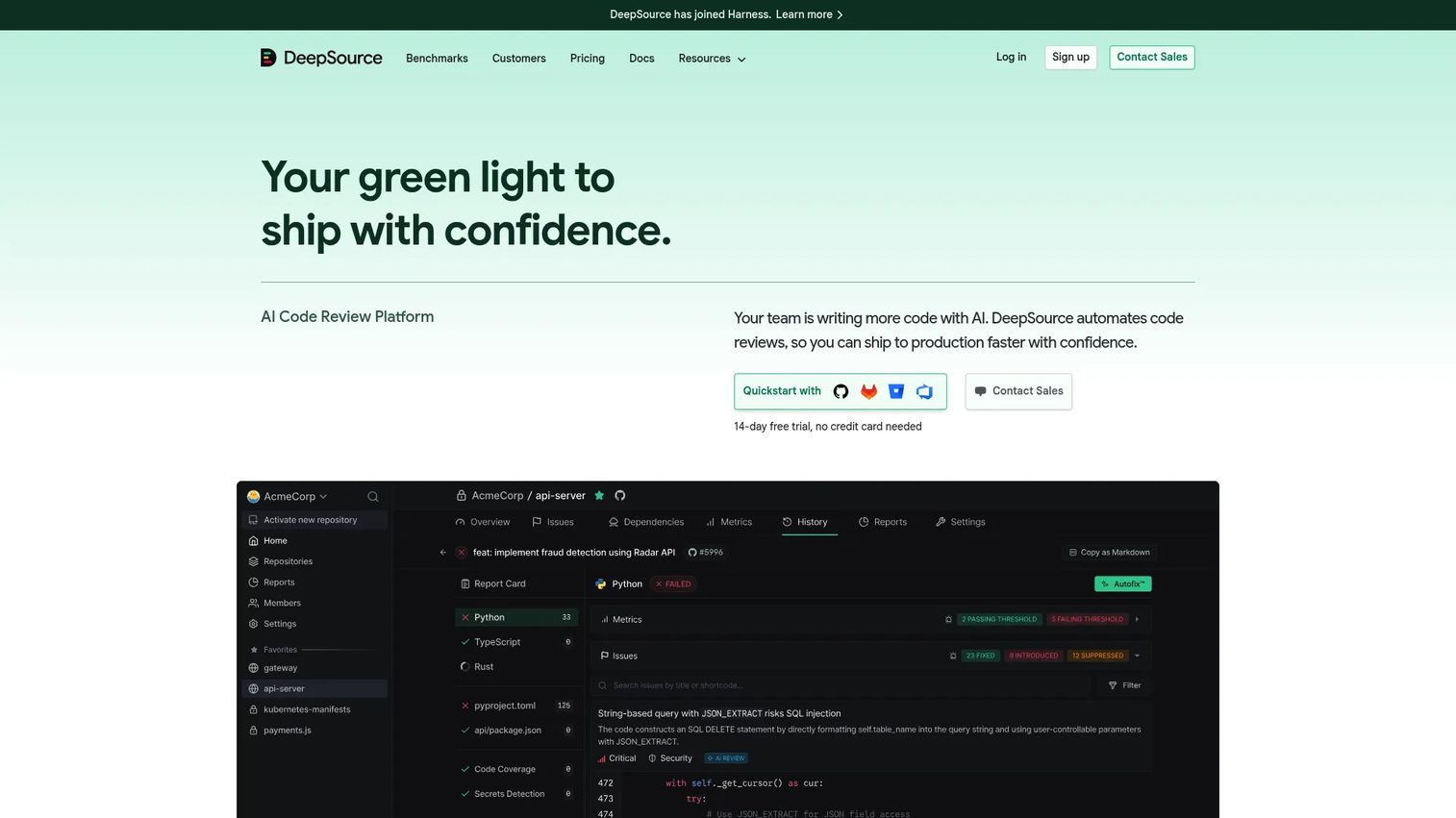Go to the Pricing page
The height and width of the screenshot is (818, 1456).
[588, 59]
